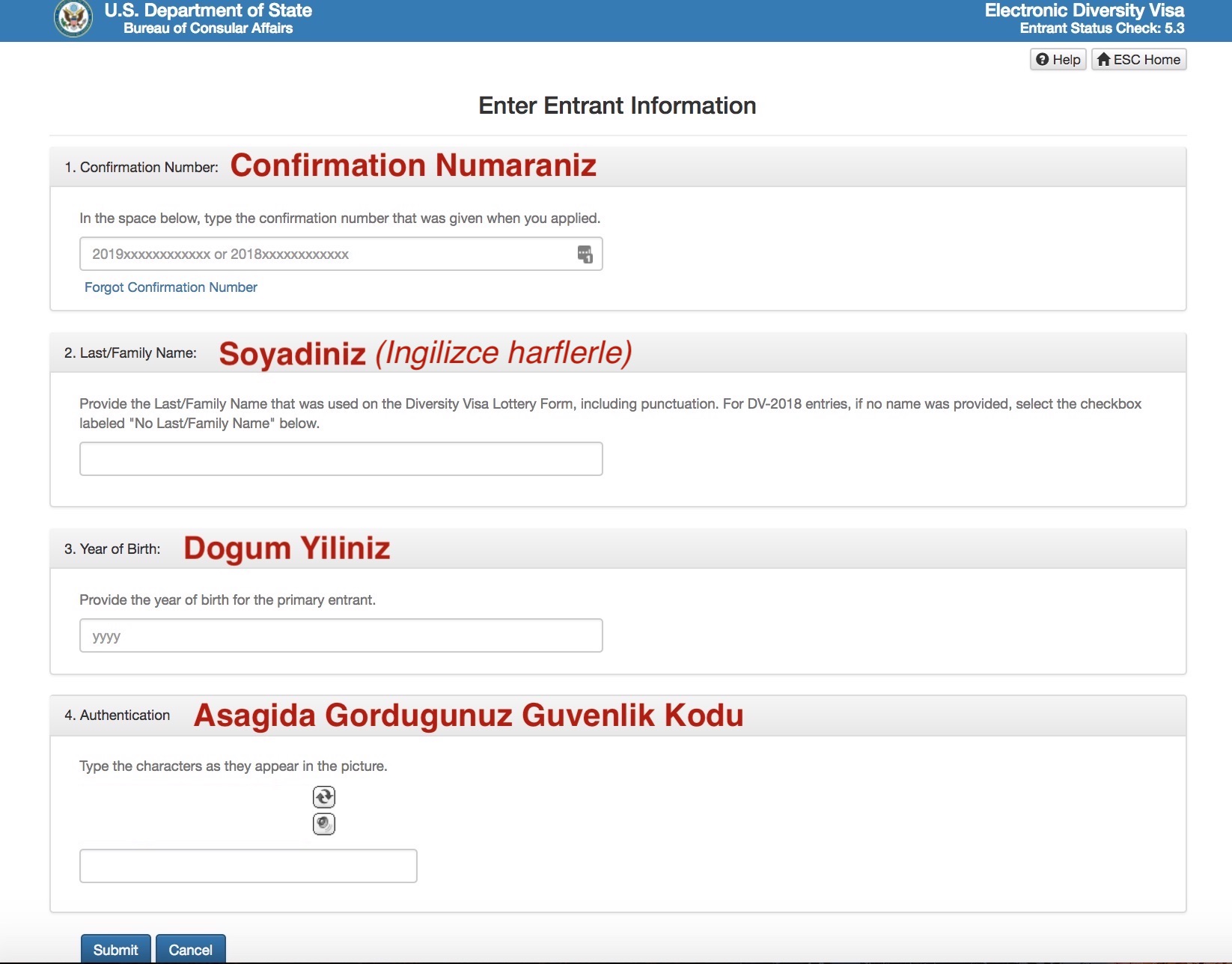Screen dimensions: 1232x964
Task: Open the Help page
Action: pyautogui.click(x=1058, y=60)
